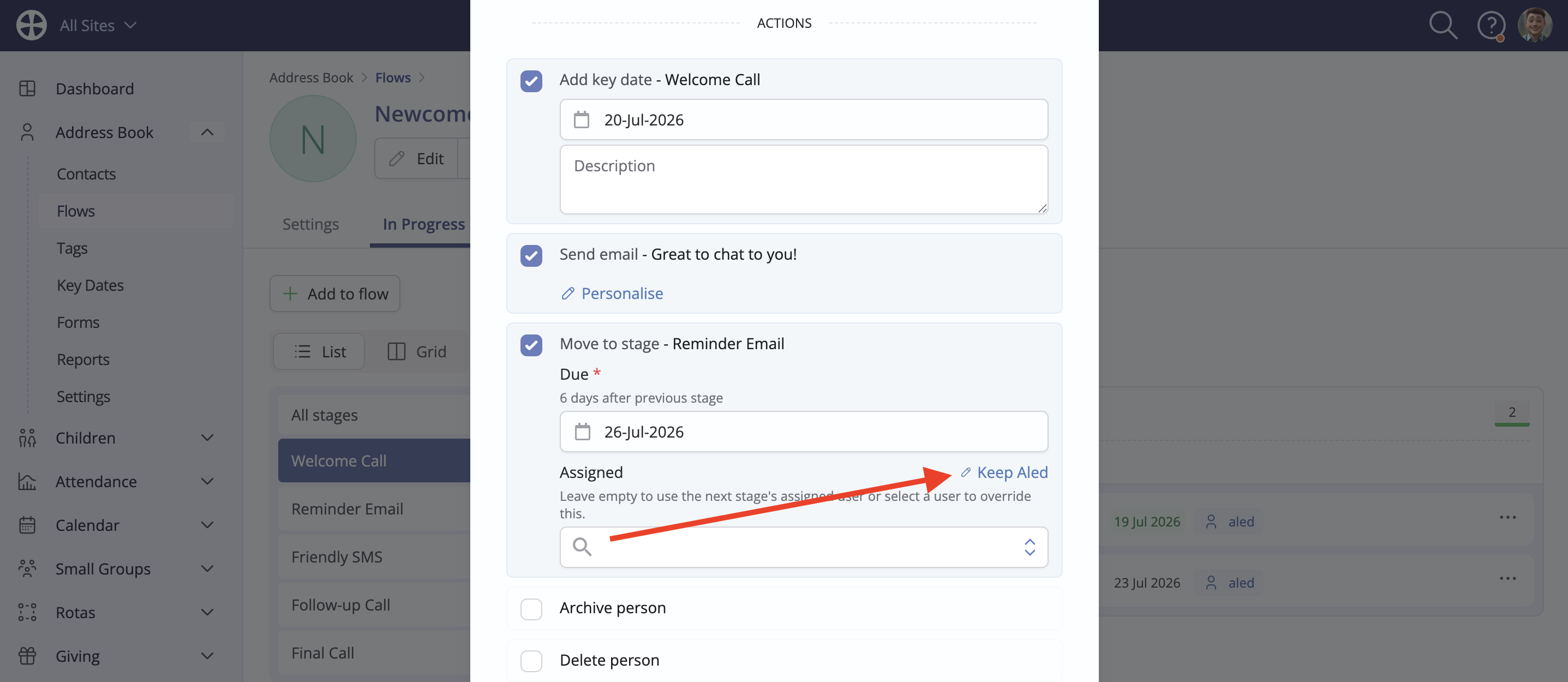Image resolution: width=1568 pixels, height=682 pixels.
Task: Uncheck Add key date - Welcome Call
Action: point(531,80)
